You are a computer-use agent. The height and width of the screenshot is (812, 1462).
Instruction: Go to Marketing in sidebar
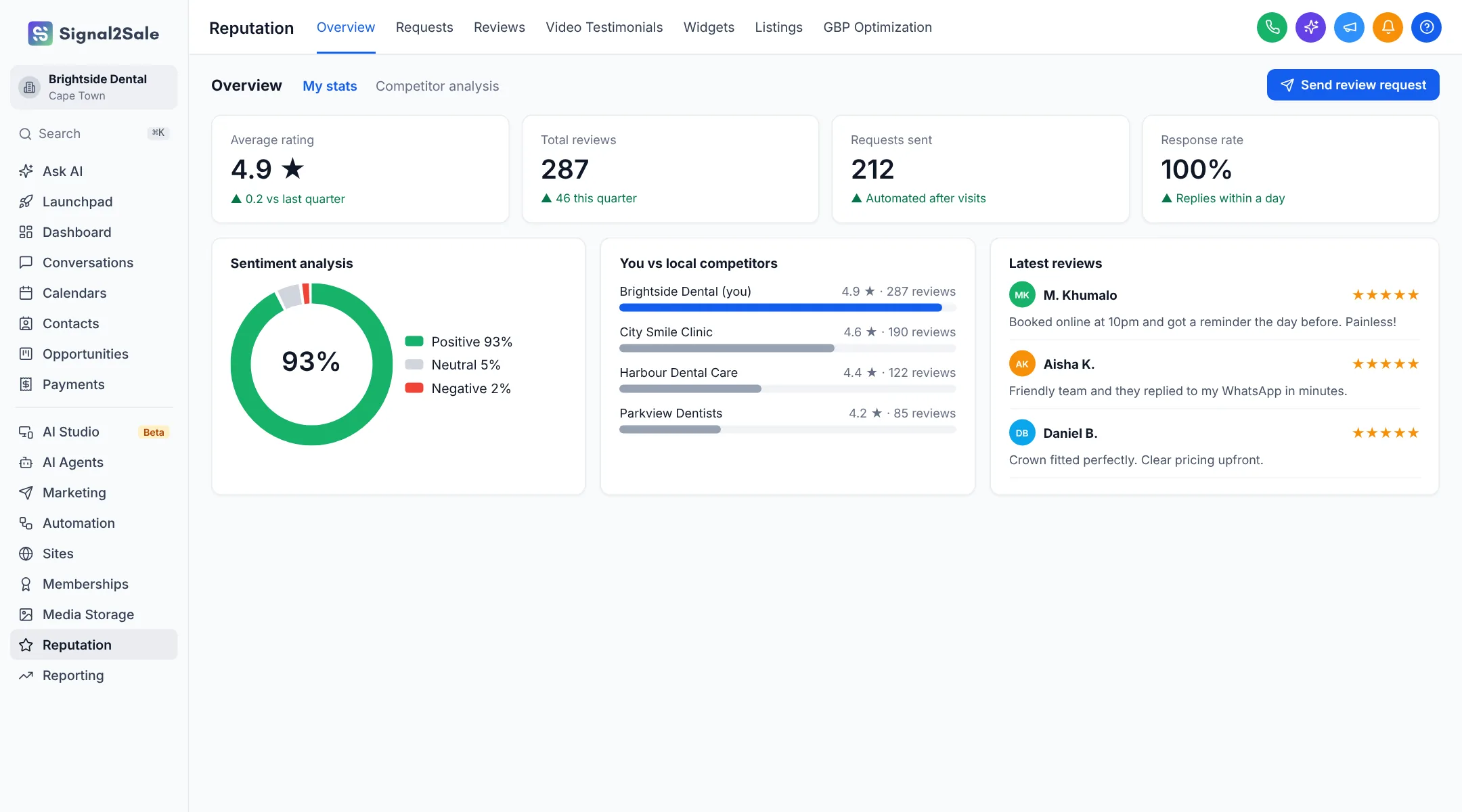93,493
